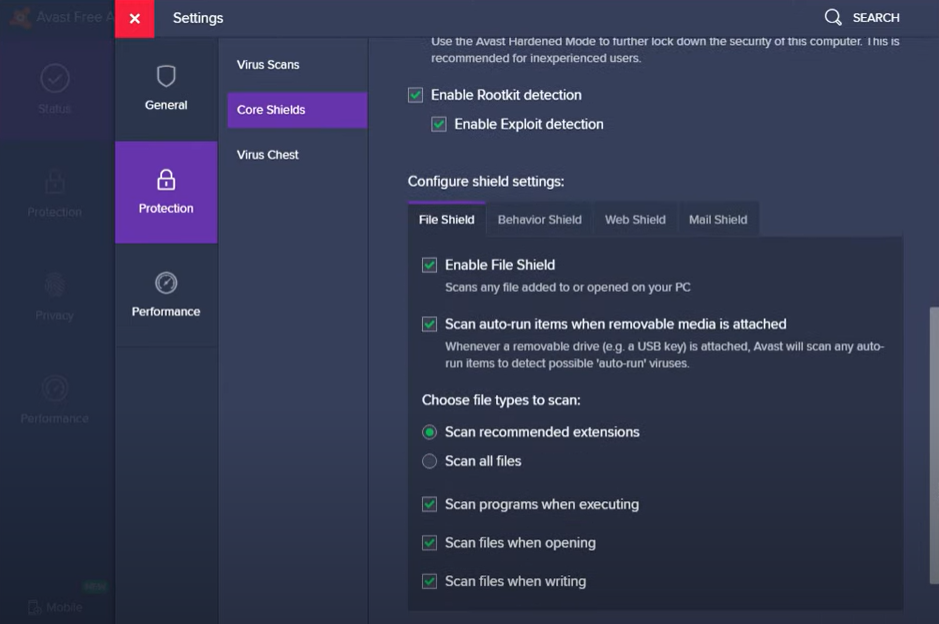The width and height of the screenshot is (939, 624).
Task: Switch to the Web Shield tab
Action: [x=635, y=220]
